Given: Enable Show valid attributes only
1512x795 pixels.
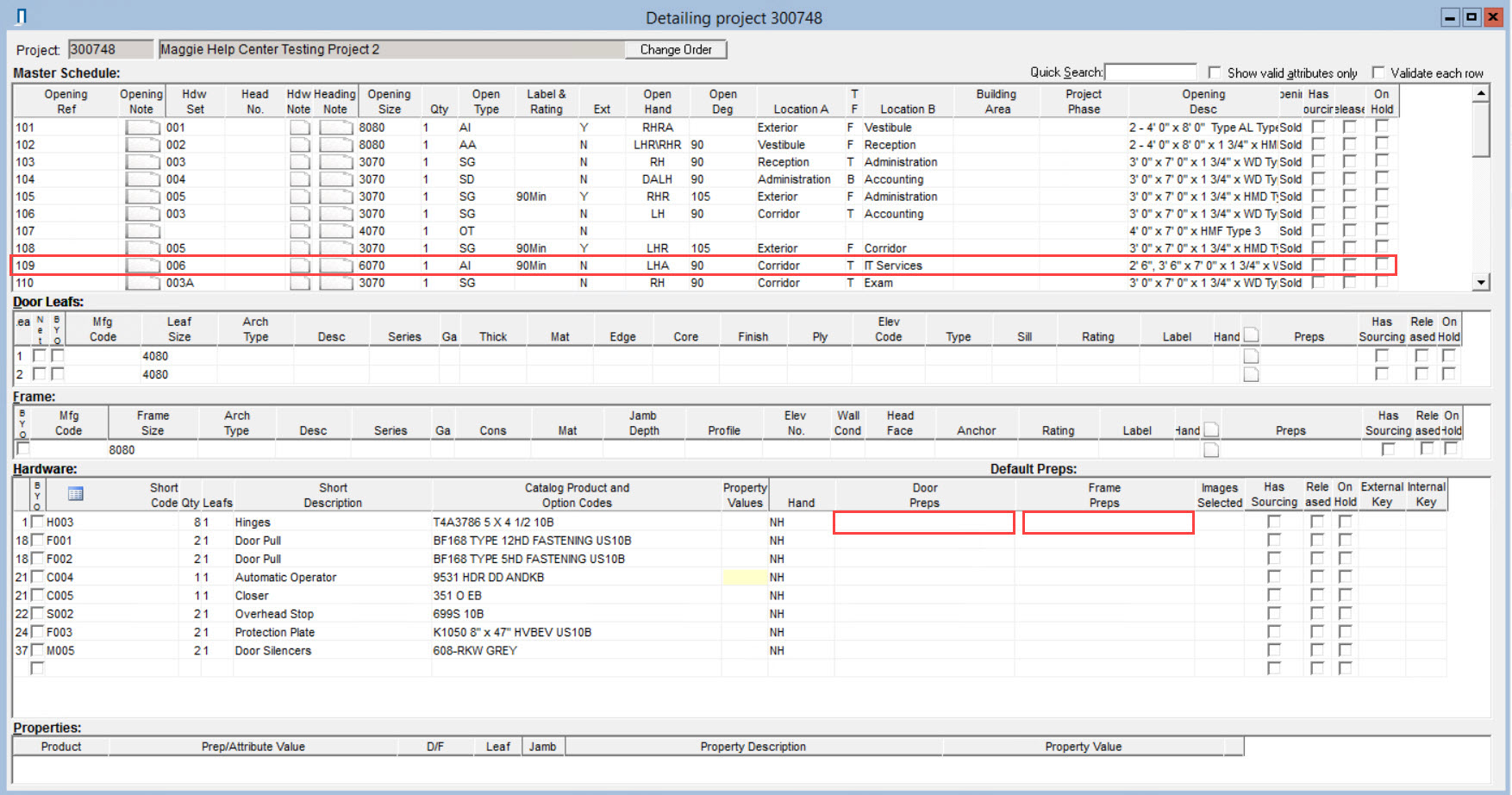Looking at the screenshot, I should [1215, 72].
